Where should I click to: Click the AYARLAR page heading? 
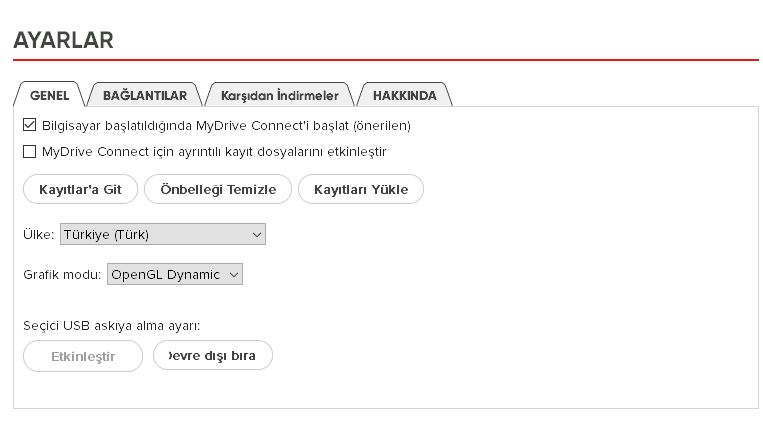click(x=63, y=40)
